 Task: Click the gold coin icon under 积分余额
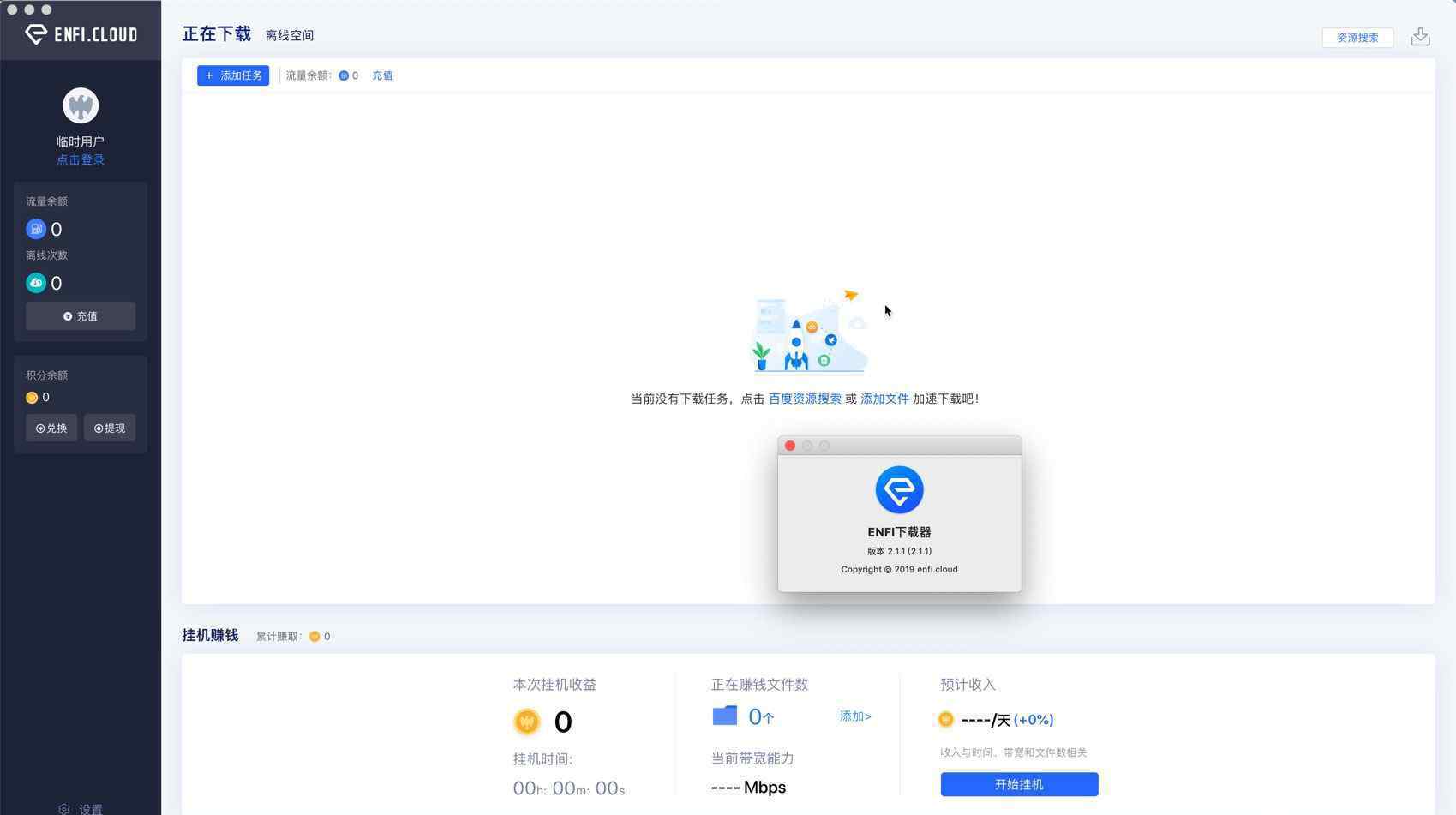pyautogui.click(x=32, y=398)
